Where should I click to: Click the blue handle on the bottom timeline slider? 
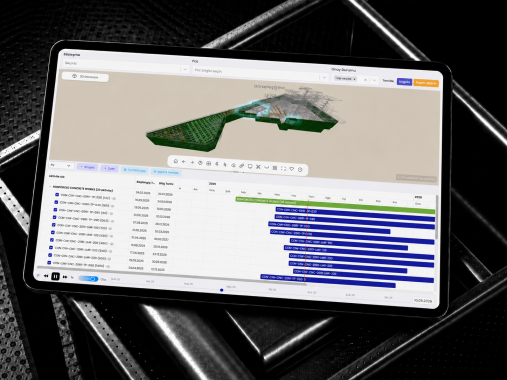[221, 290]
